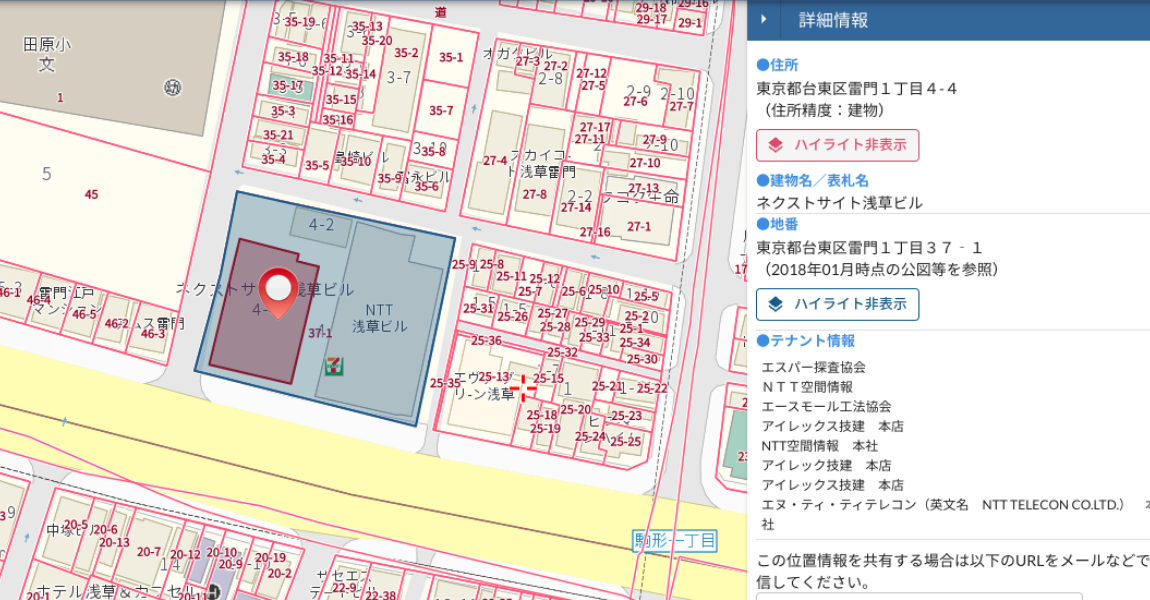Click the 35-21 parcel label

tap(276, 133)
